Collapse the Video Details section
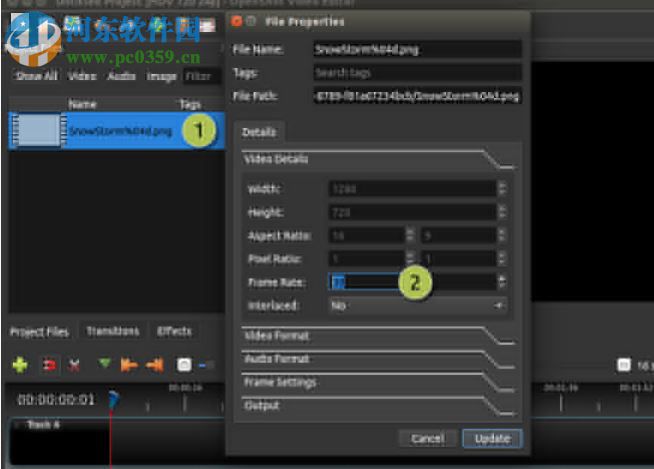The image size is (654, 469). 379,159
